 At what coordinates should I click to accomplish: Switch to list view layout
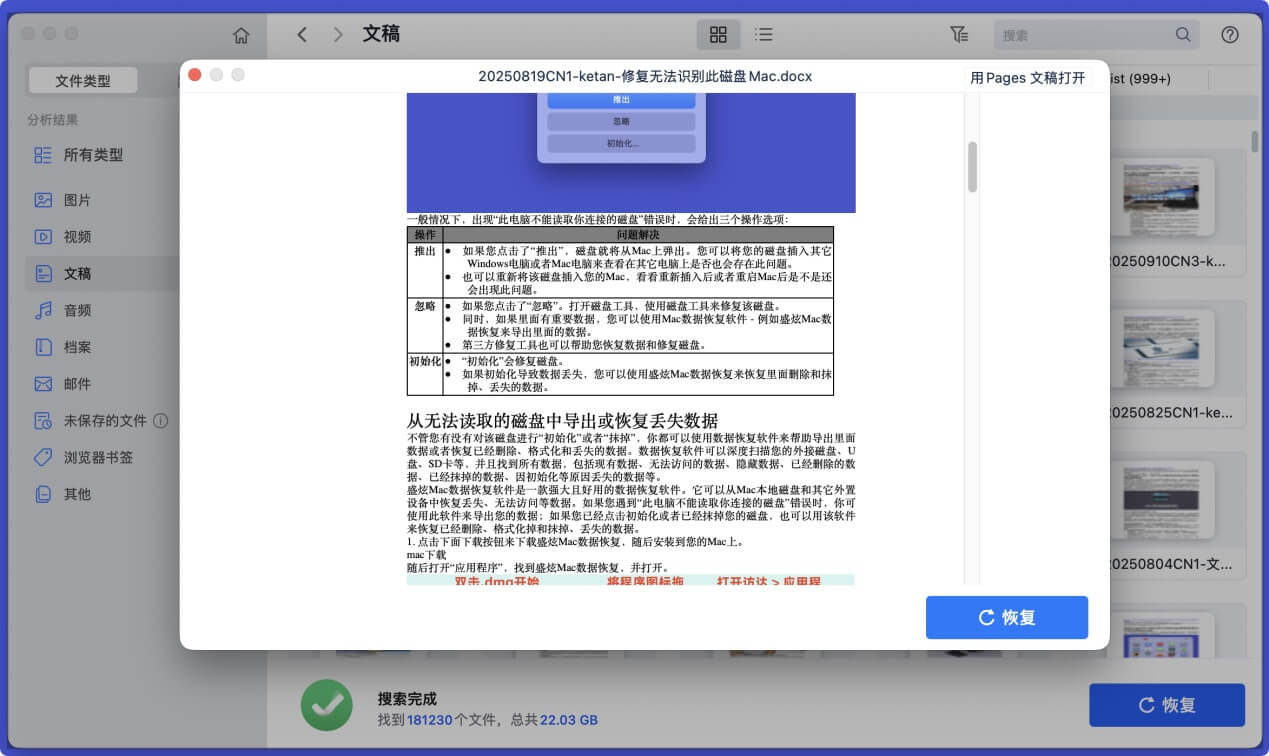[763, 34]
